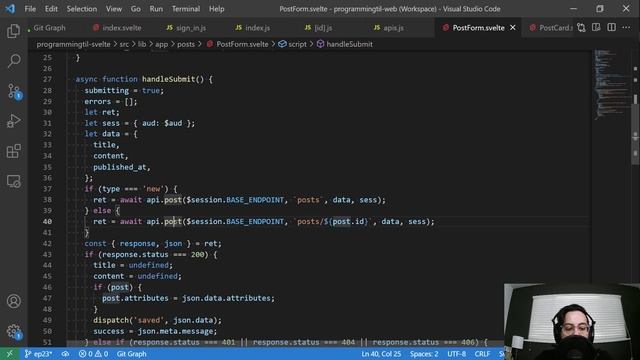Click line number 27 in gutter

[x=47, y=79]
